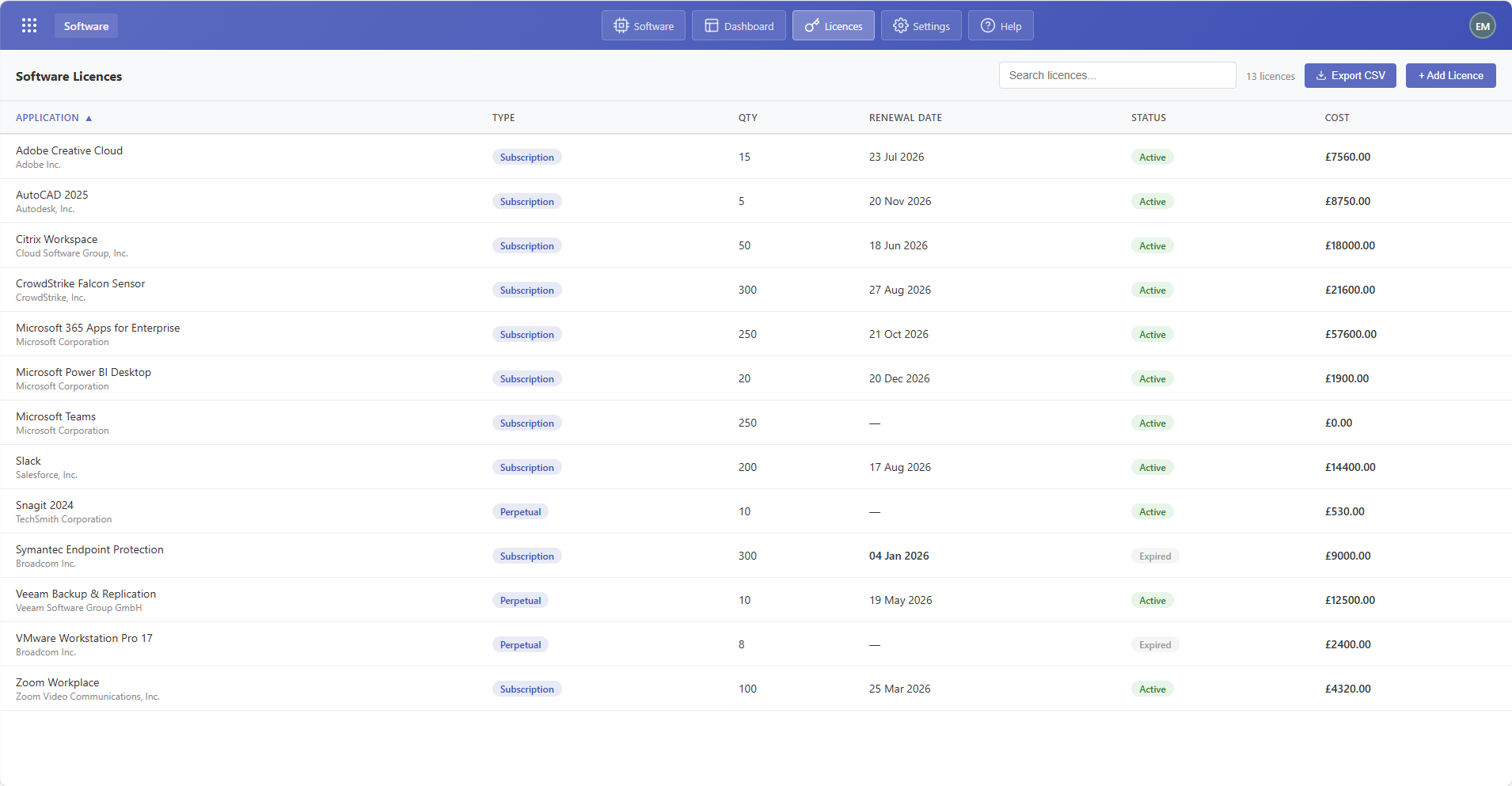Click the quantity 15 for Adobe Creative Cloud
Screen dimensions: 1512x786
744,157
